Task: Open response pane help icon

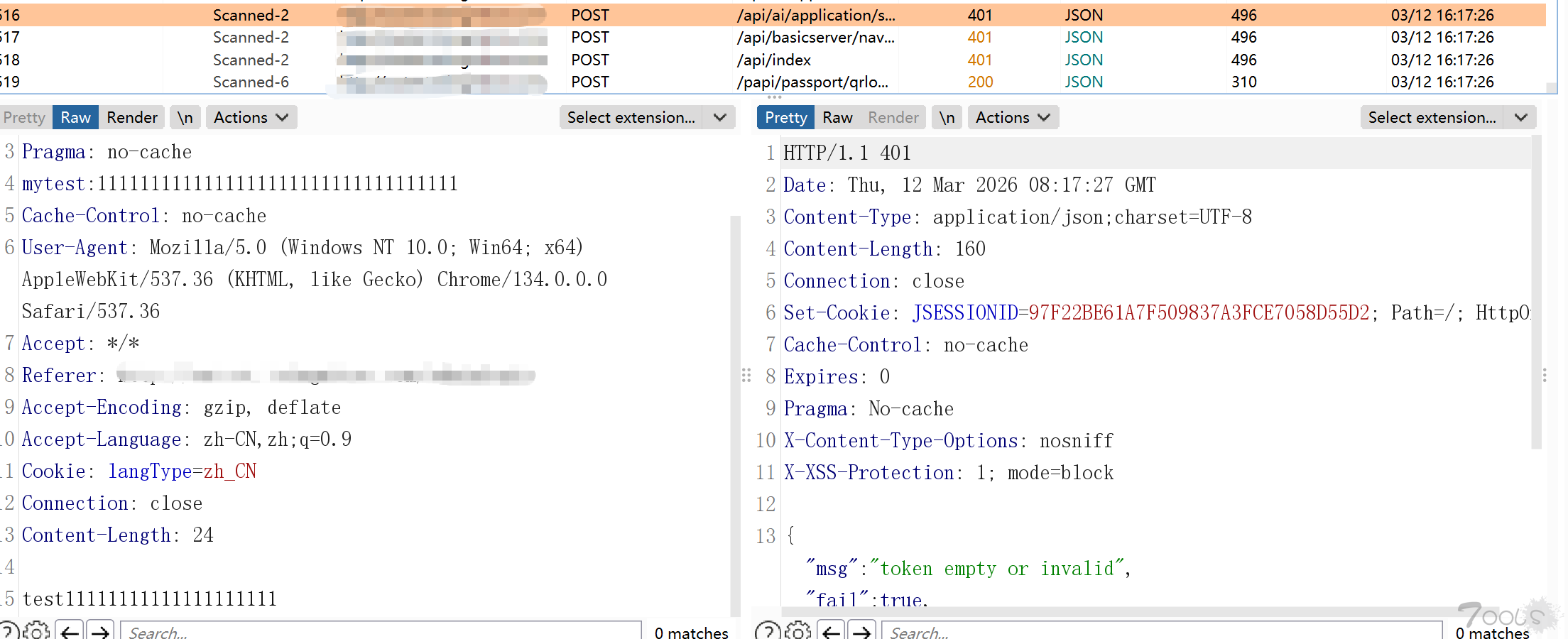Action: 767,630
